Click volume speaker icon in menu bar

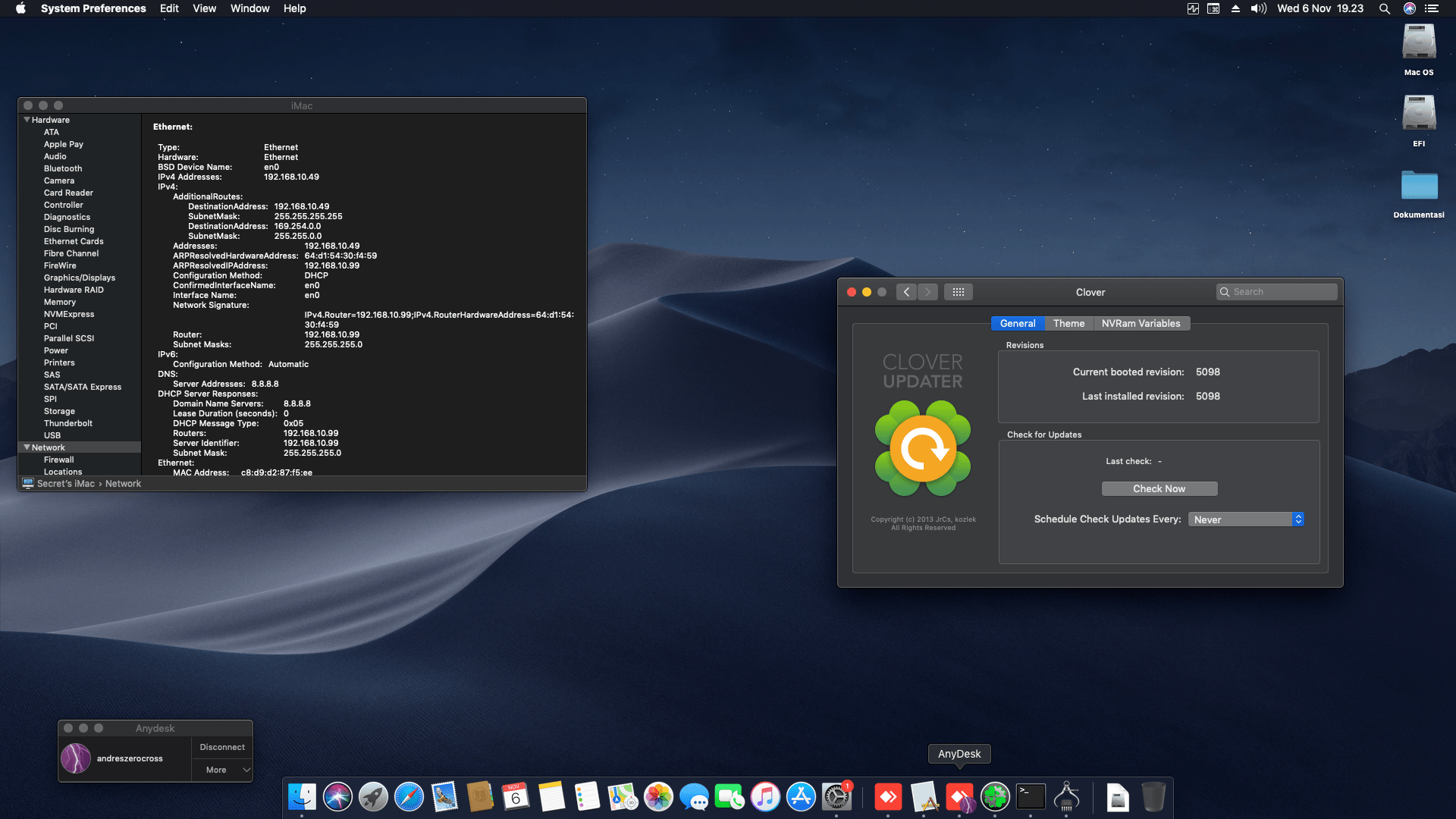point(1258,8)
